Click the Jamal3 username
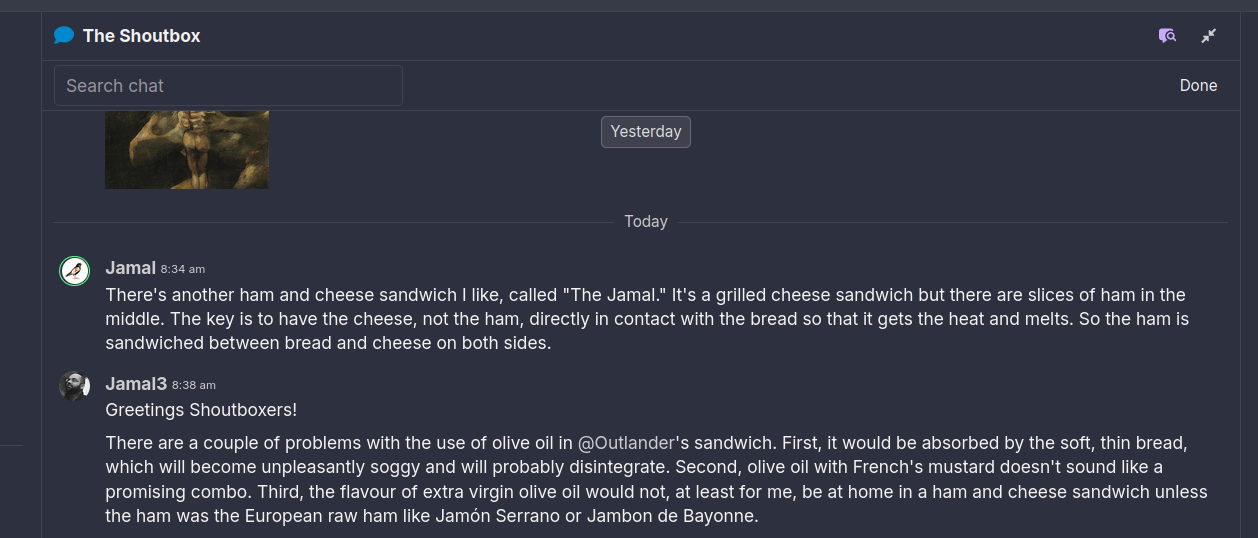Image resolution: width=1258 pixels, height=538 pixels. (136, 384)
